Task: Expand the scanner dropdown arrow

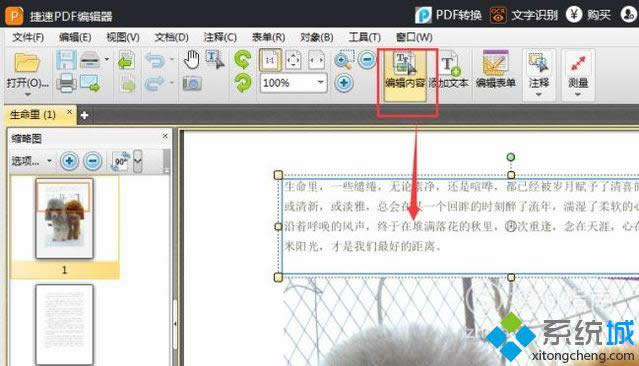Action: [x=107, y=60]
